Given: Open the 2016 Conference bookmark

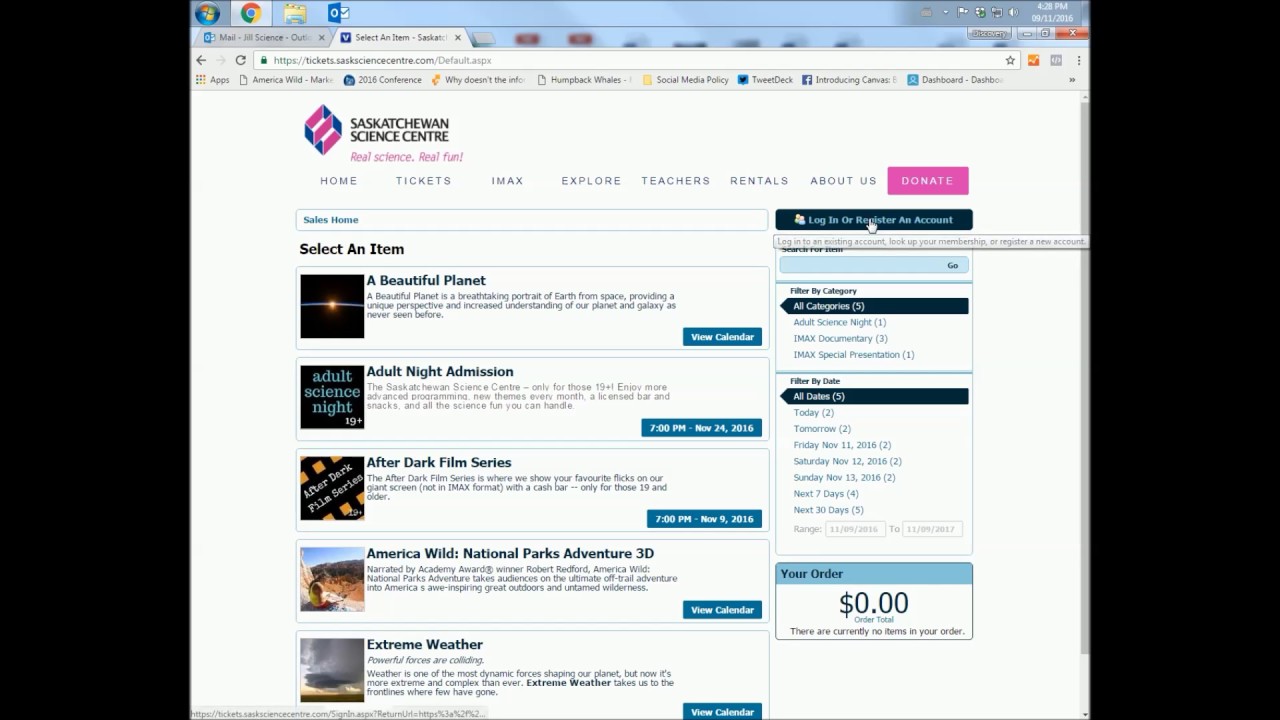Looking at the screenshot, I should pos(383,80).
